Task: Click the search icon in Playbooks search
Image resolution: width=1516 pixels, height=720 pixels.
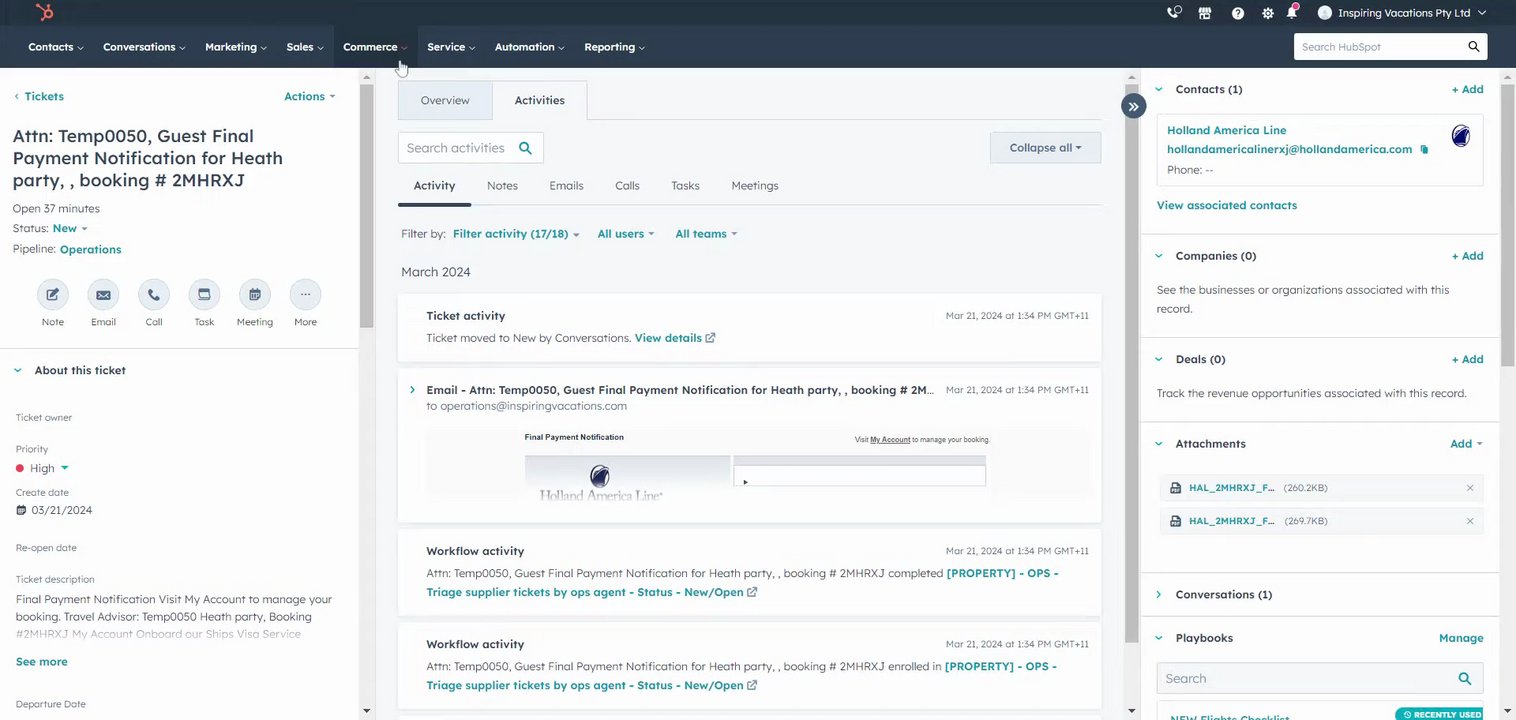Action: point(1465,678)
